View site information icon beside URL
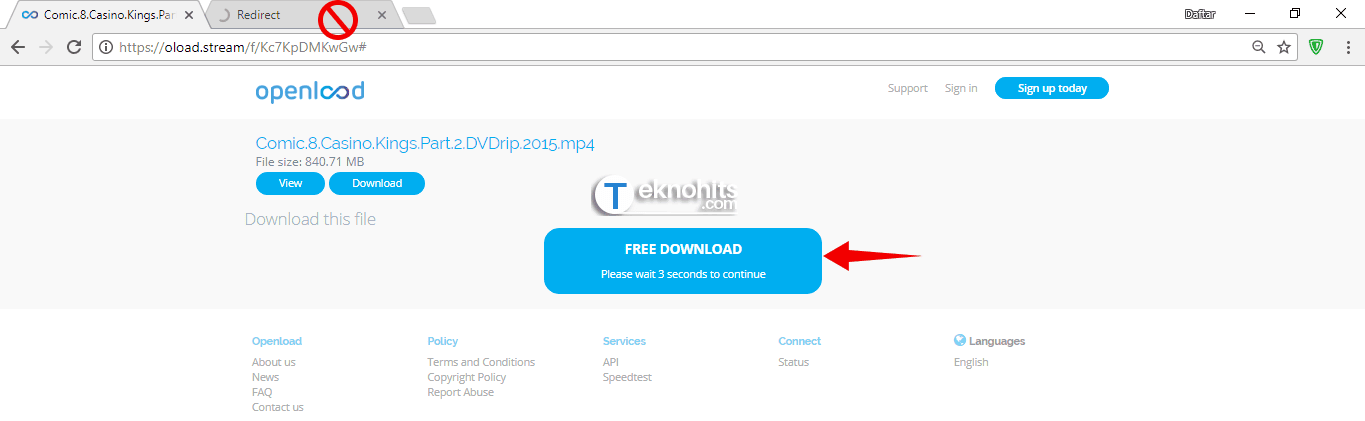1365x421 pixels. pyautogui.click(x=106, y=47)
